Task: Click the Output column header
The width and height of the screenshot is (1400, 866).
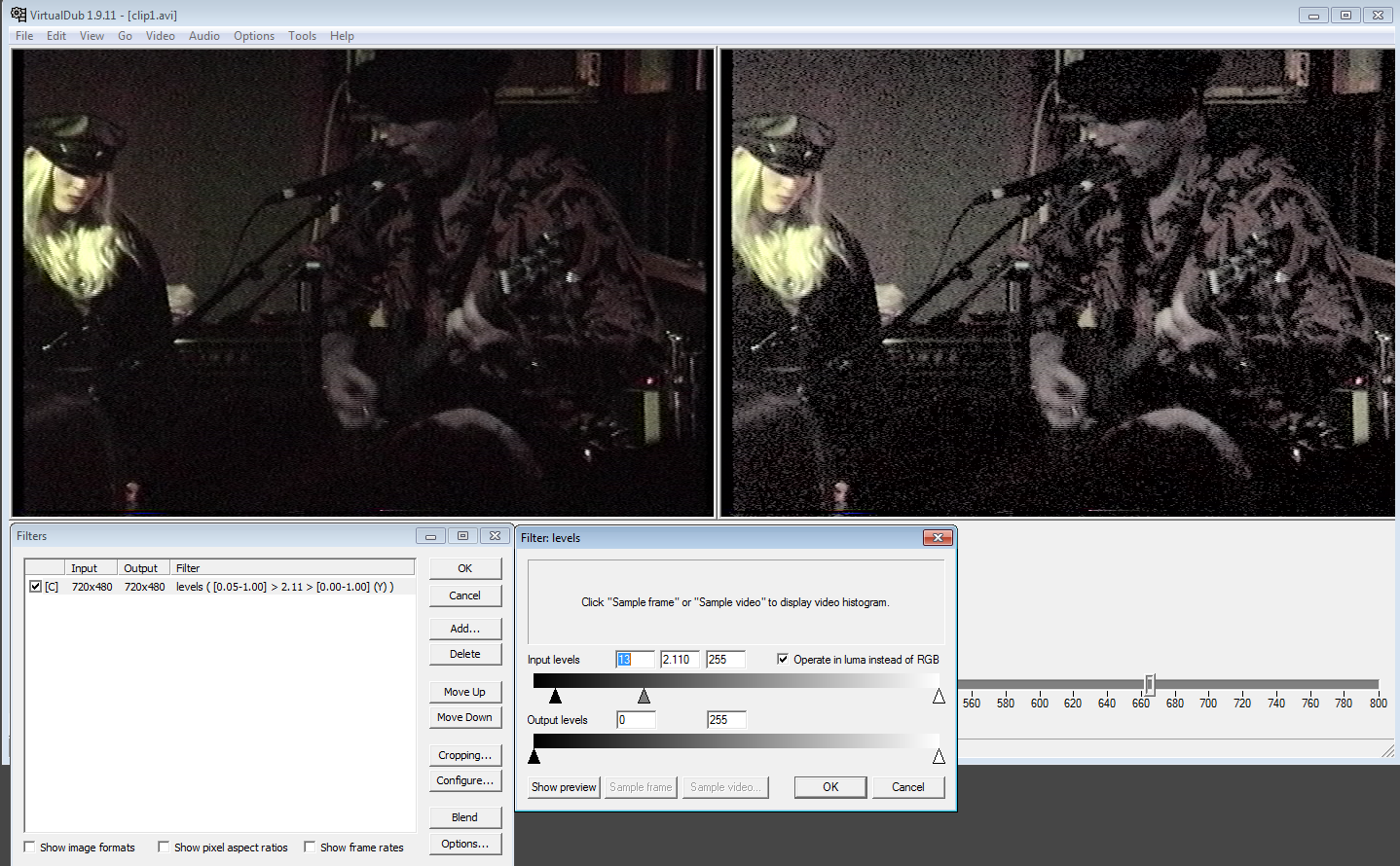Action: (x=144, y=568)
